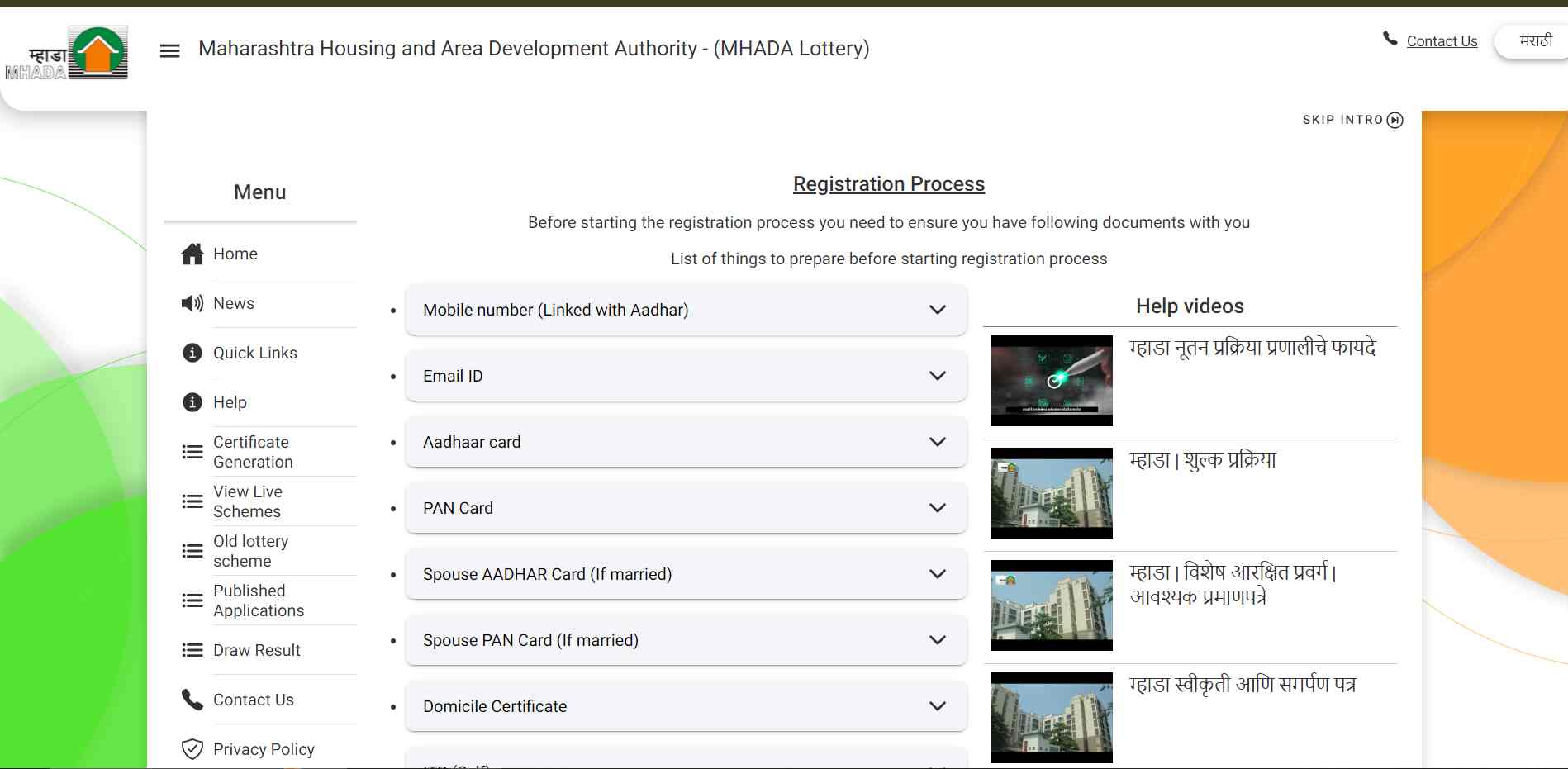Open Published Applications menu item
The image size is (1568, 769).
point(260,600)
